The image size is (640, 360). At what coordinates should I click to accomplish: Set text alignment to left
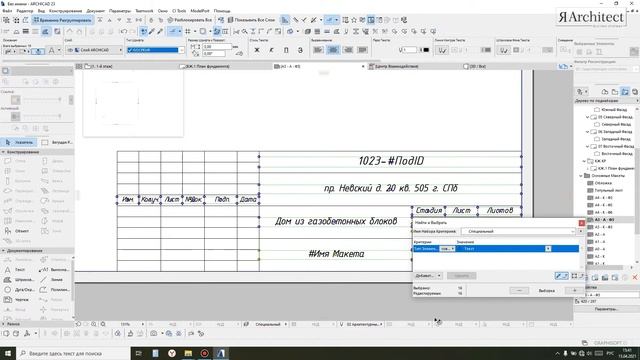click(x=318, y=50)
